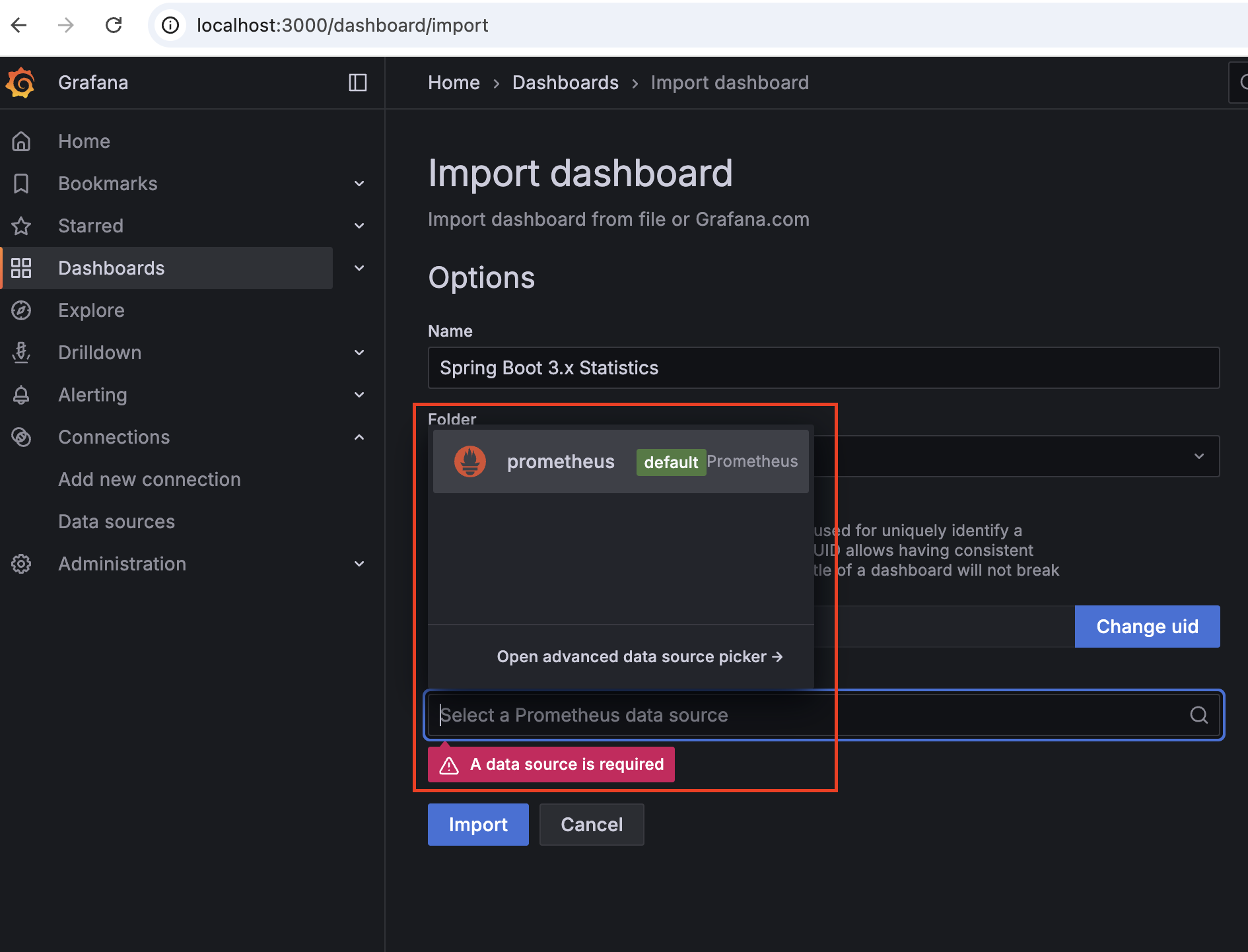Image resolution: width=1248 pixels, height=952 pixels.
Task: Click the warning triangle in the error message
Action: [x=449, y=765]
